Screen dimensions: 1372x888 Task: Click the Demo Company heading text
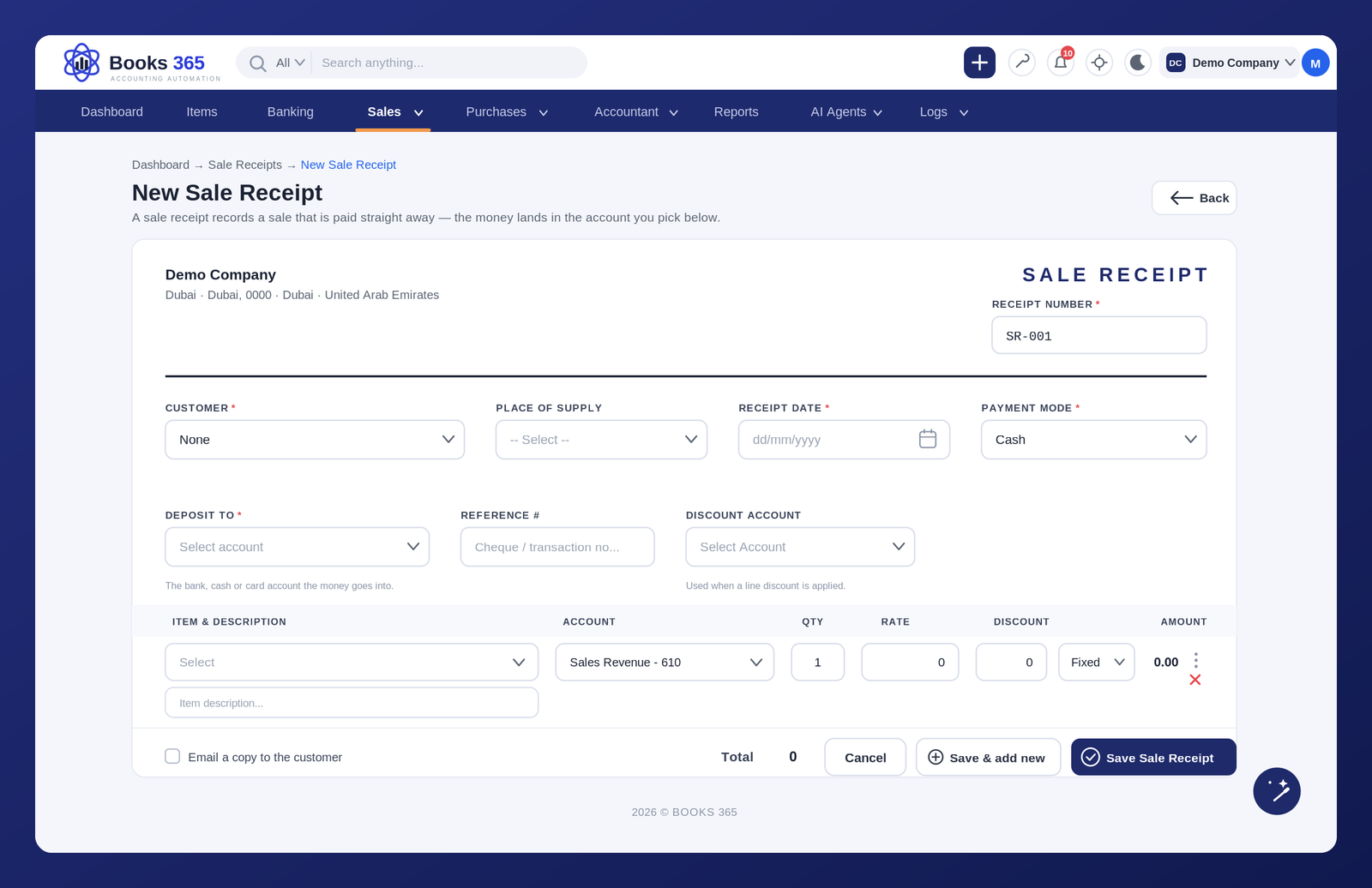coord(220,274)
